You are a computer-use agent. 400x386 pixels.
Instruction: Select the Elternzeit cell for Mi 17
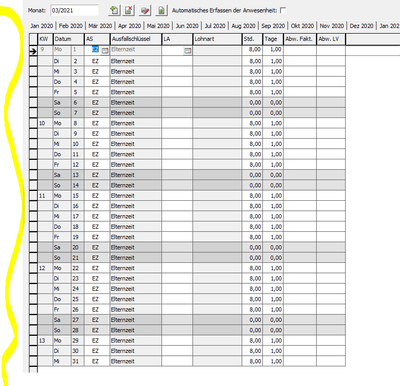(136, 216)
